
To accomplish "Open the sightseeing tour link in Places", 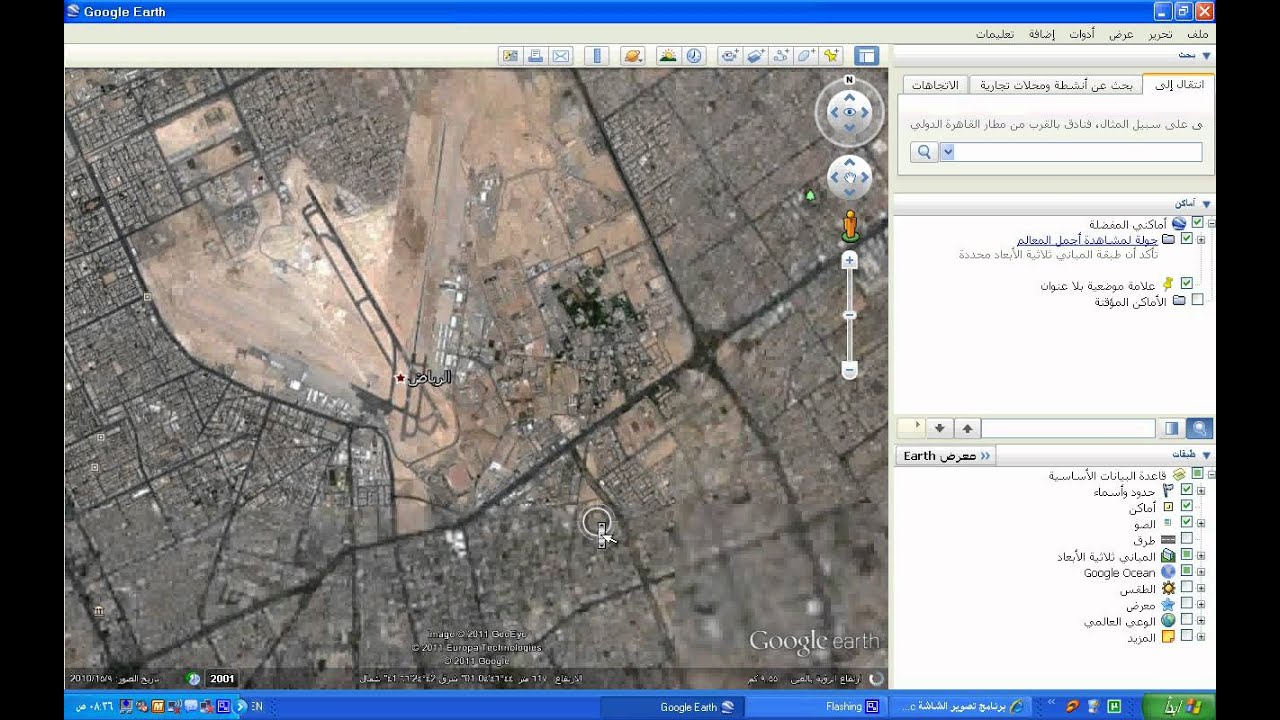I will (x=1087, y=240).
